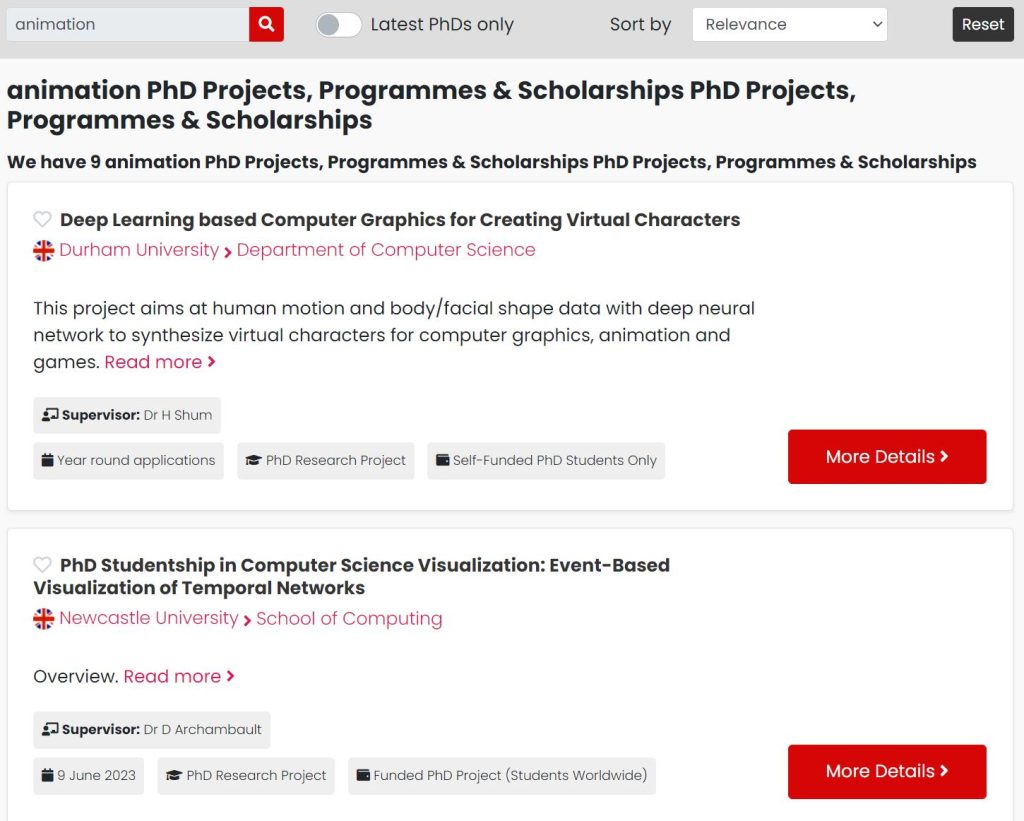The width and height of the screenshot is (1024, 821).
Task: Open More Details for Durham project
Action: [887, 457]
